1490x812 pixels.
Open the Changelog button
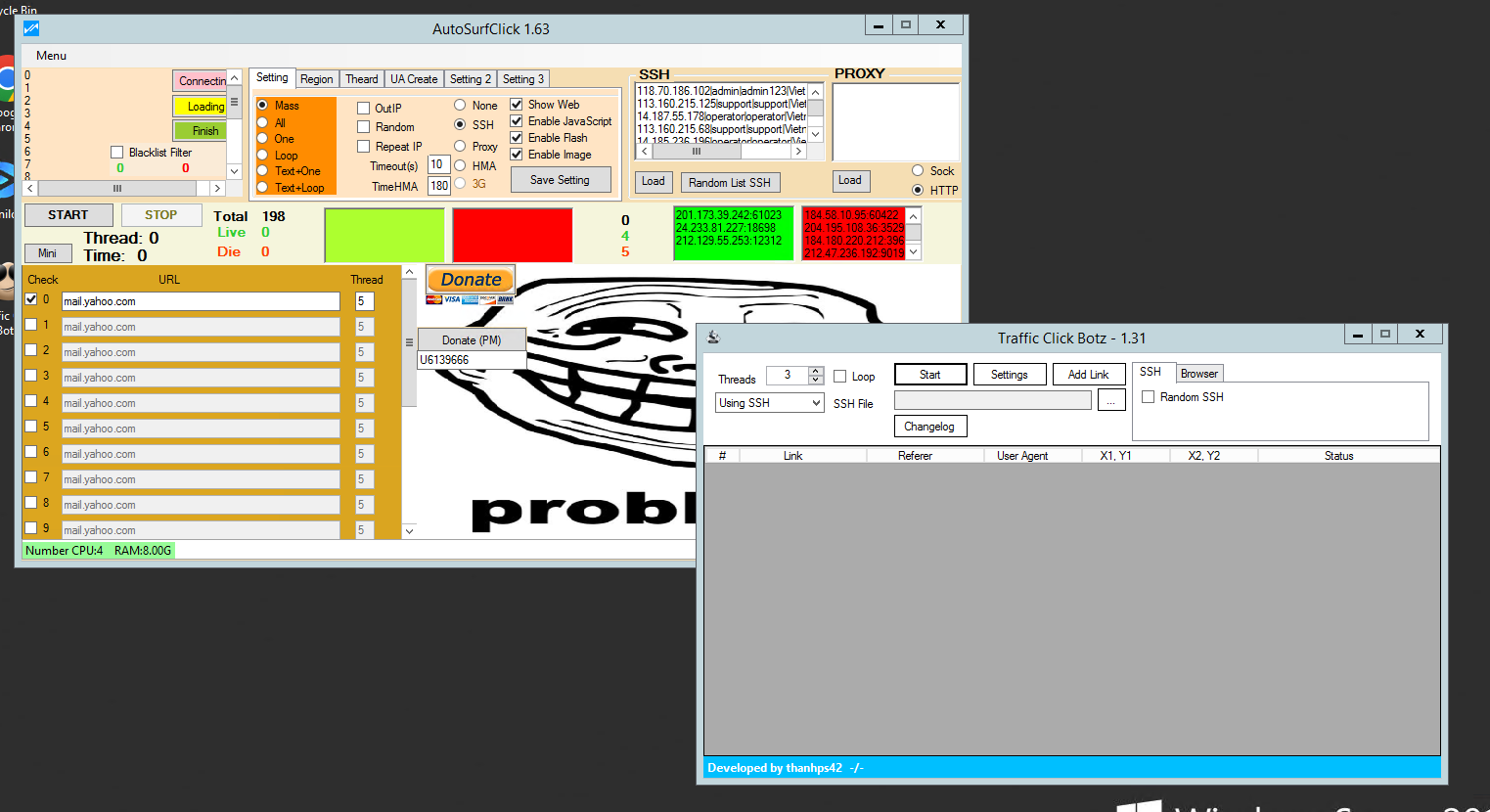[929, 427]
